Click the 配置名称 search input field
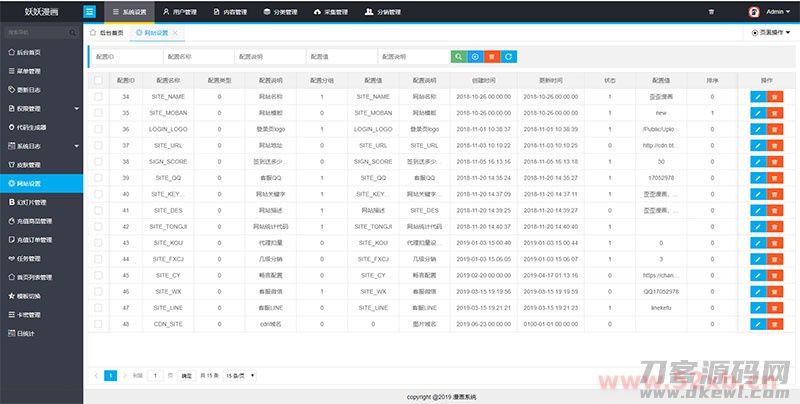Screen dimensions: 800x404 click(x=198, y=57)
